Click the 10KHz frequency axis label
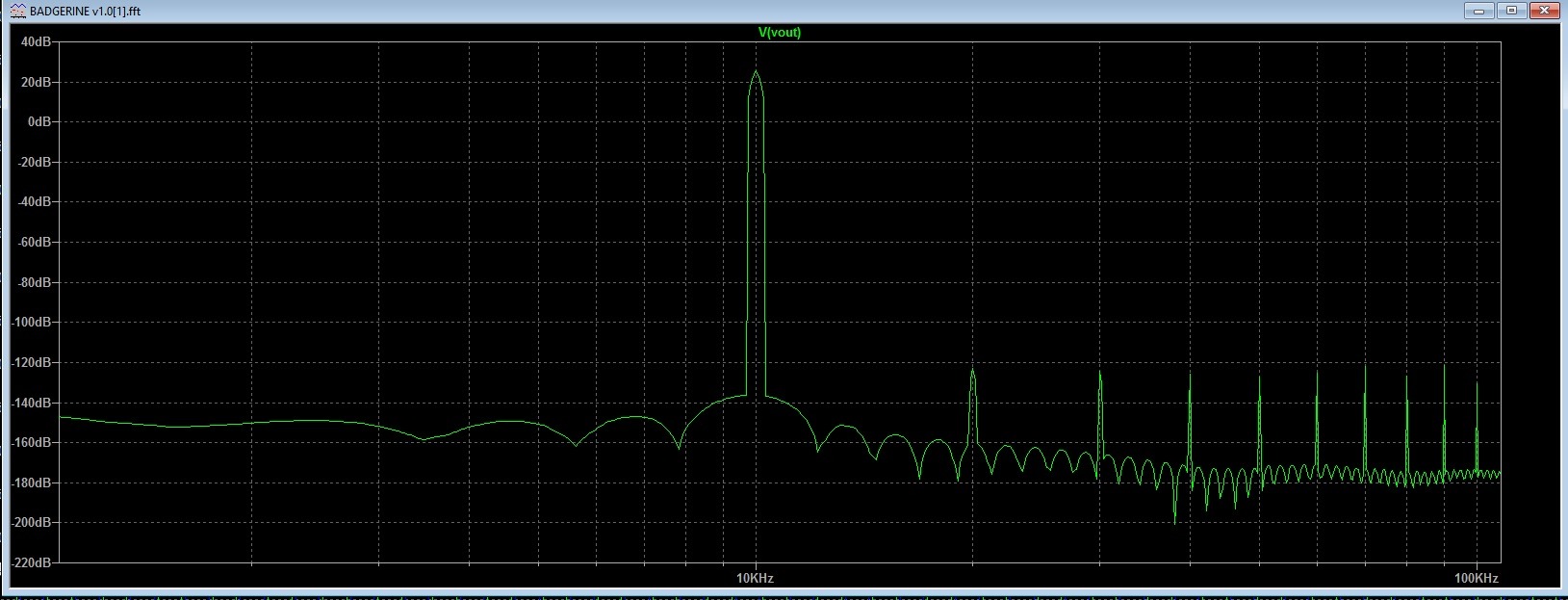1568x600 pixels. coord(755,579)
